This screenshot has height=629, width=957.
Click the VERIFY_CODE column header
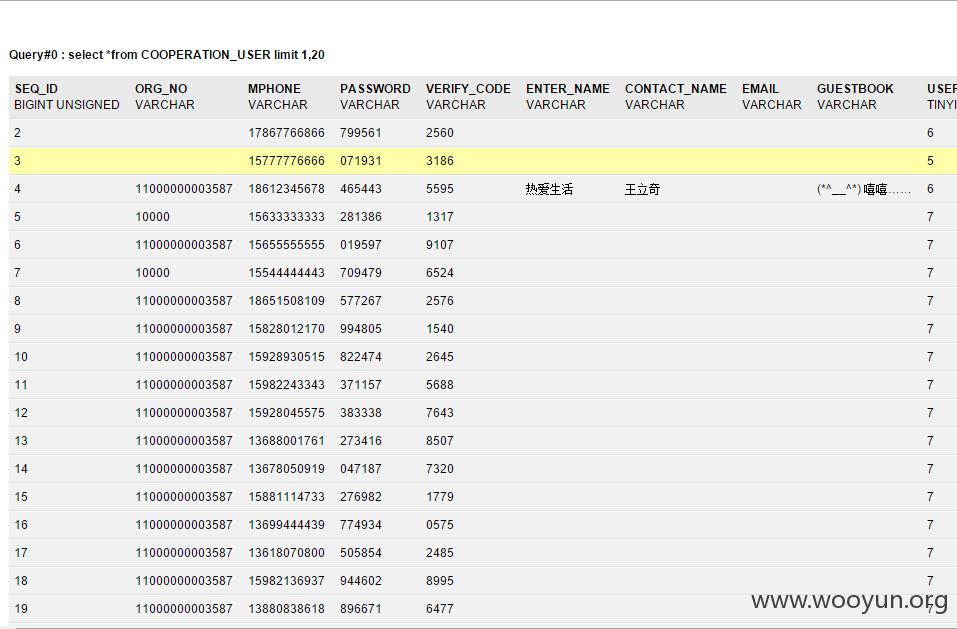[468, 88]
